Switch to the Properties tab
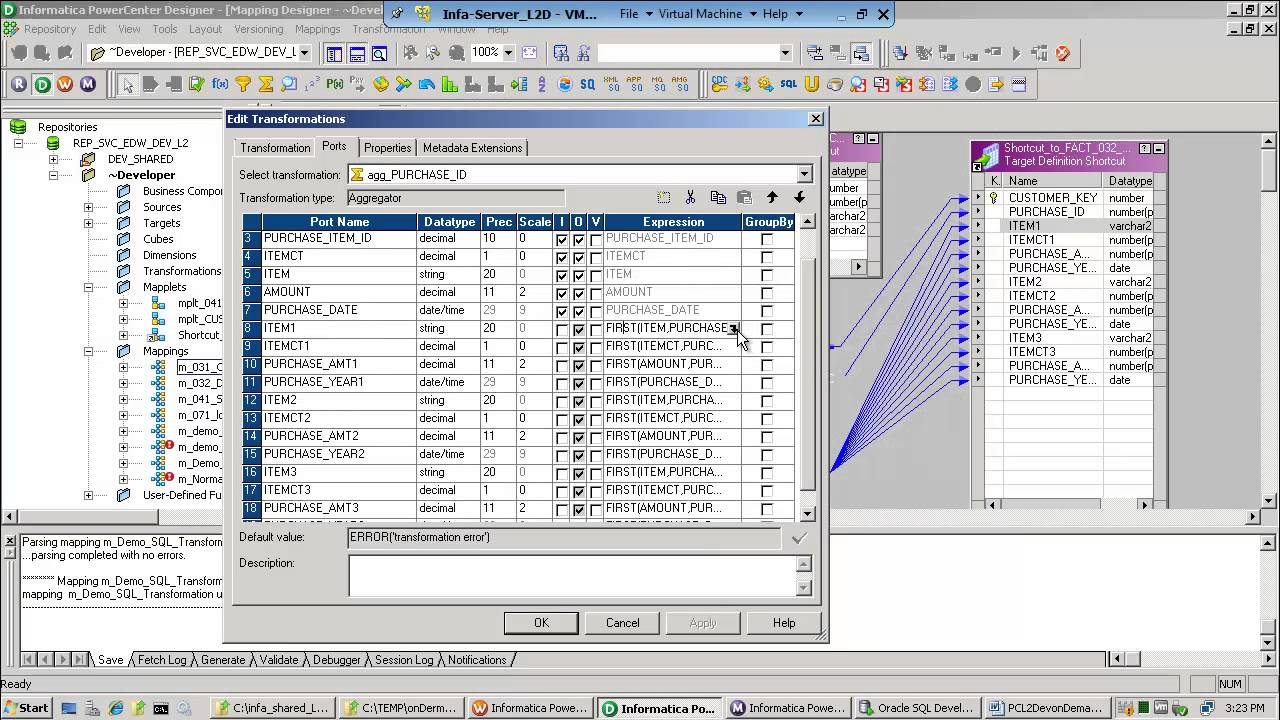Image resolution: width=1280 pixels, height=720 pixels. coord(387,148)
